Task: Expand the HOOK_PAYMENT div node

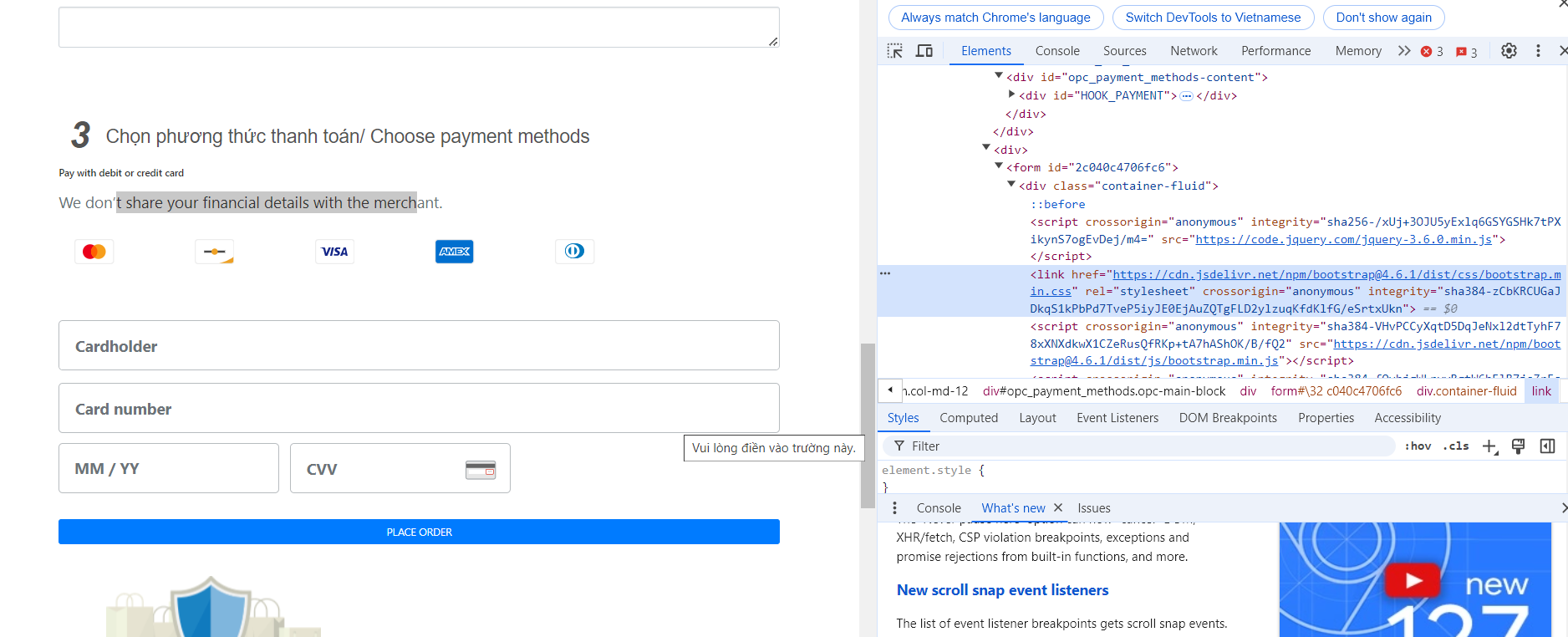Action: click(1011, 94)
